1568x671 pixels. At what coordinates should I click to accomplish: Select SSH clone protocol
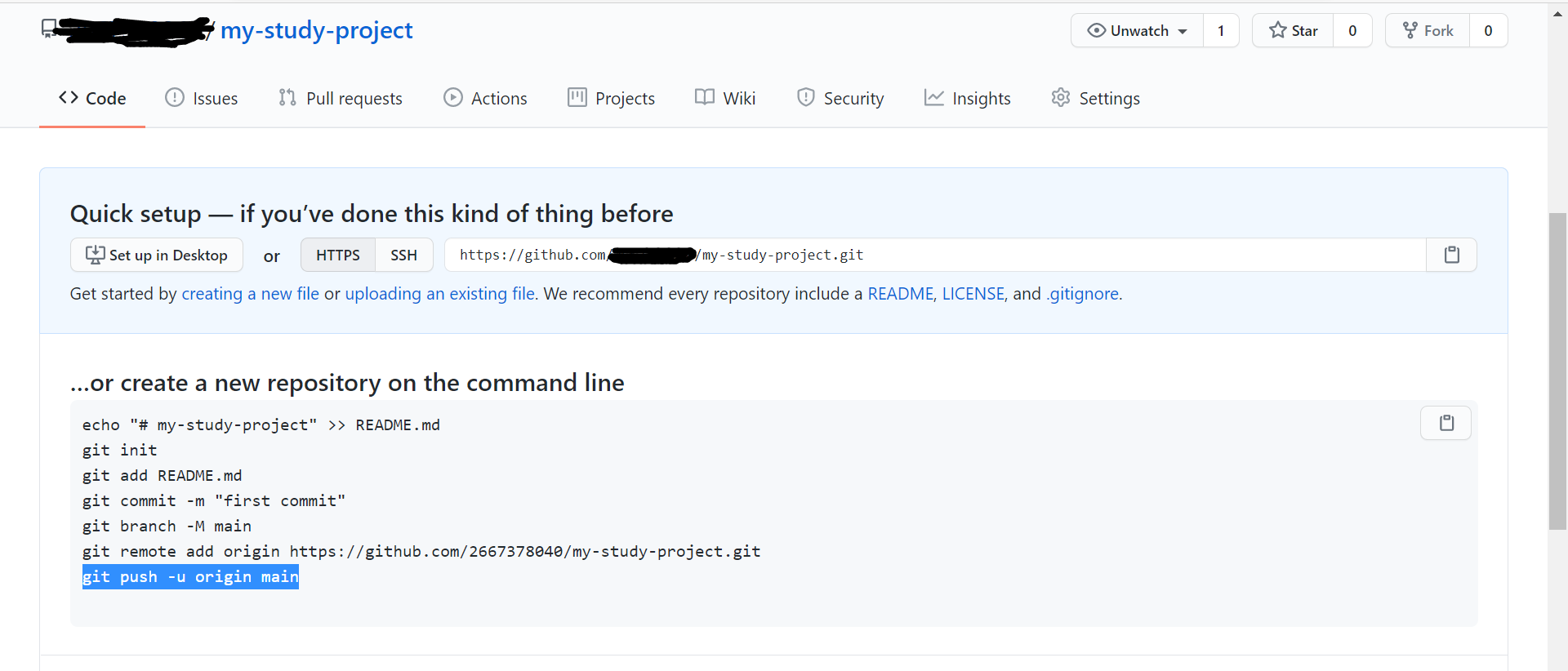[x=403, y=255]
